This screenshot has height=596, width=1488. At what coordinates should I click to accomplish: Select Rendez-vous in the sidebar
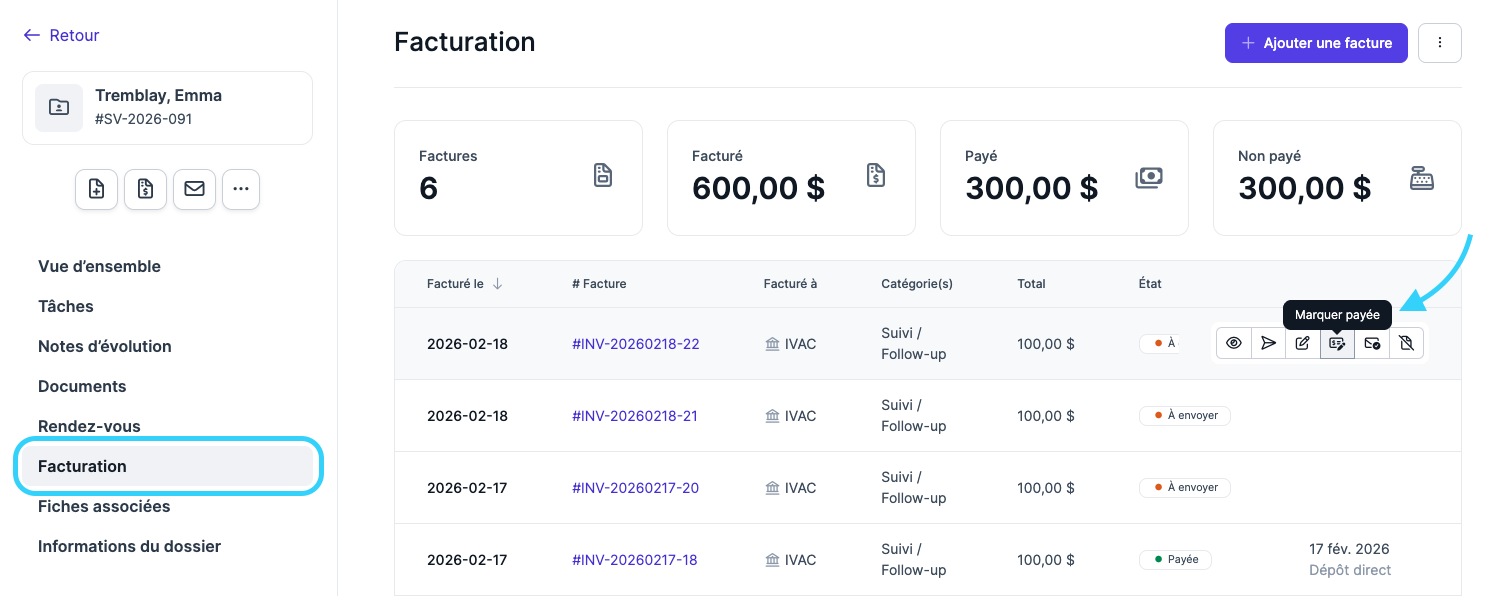click(89, 426)
